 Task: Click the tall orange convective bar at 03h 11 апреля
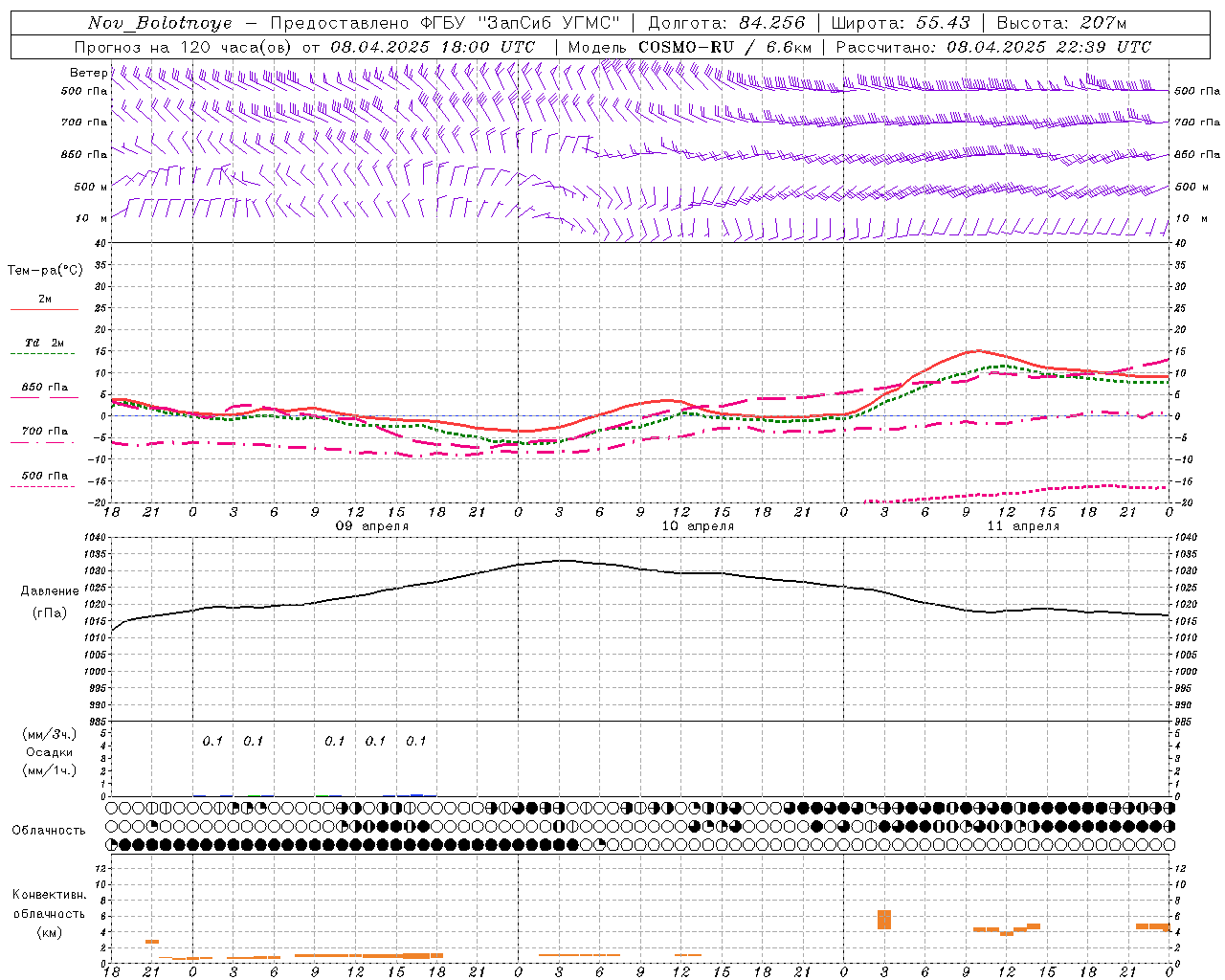click(x=884, y=920)
